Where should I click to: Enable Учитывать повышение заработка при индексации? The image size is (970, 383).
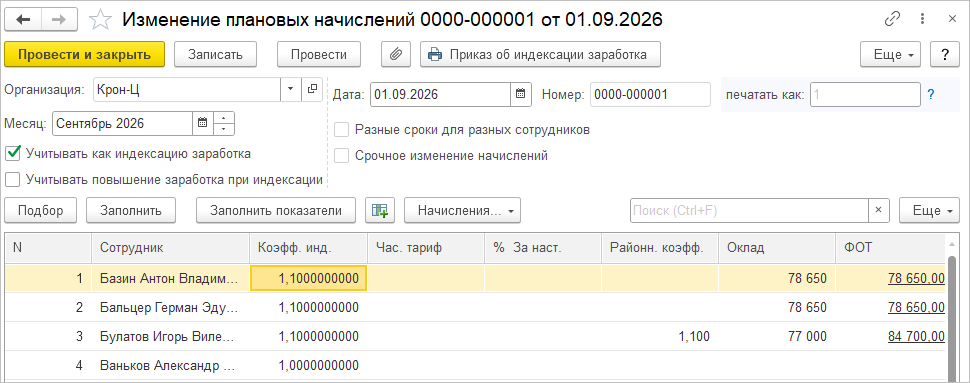13,179
